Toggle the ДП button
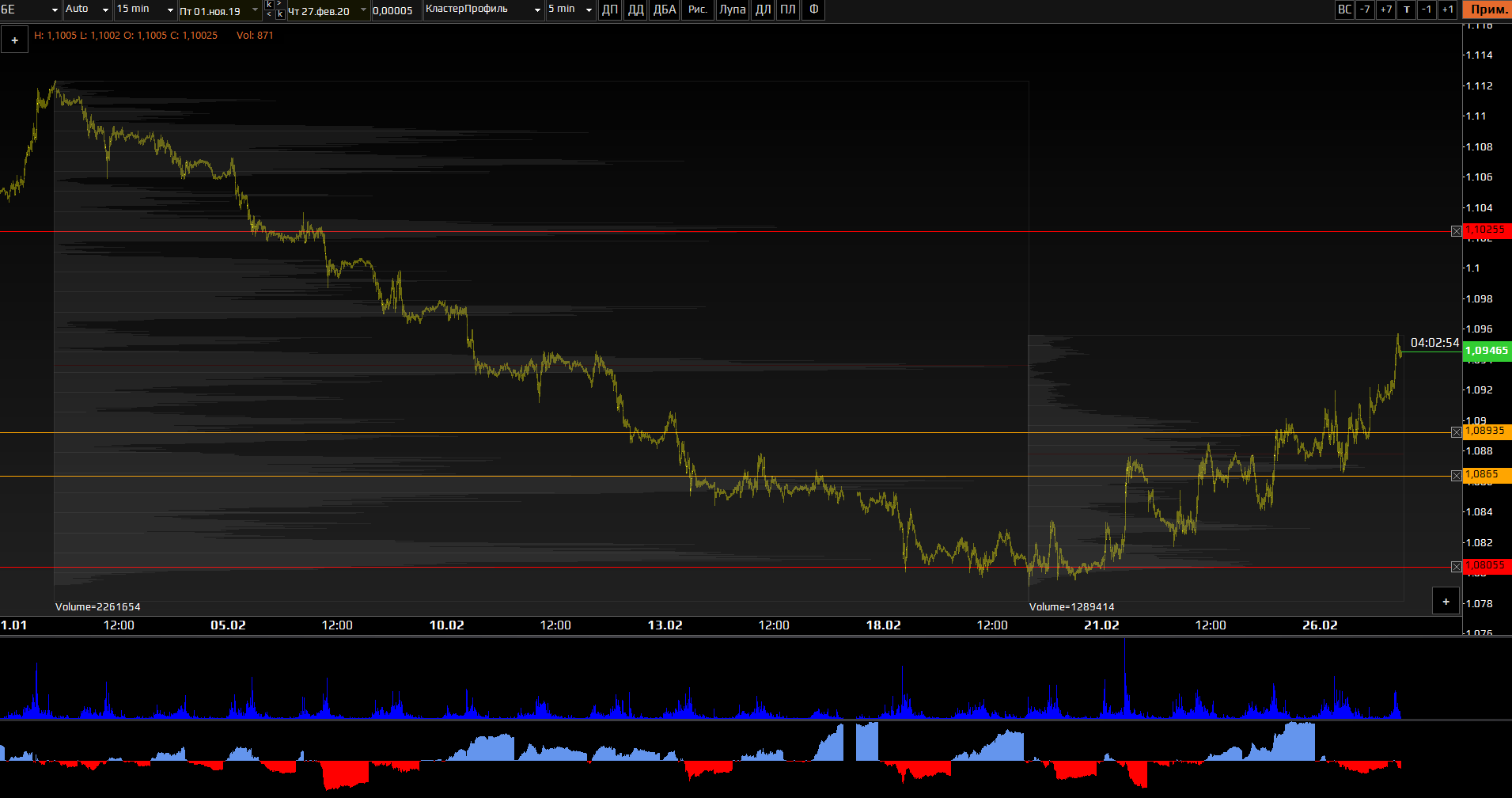The image size is (1512, 798). 609,9
